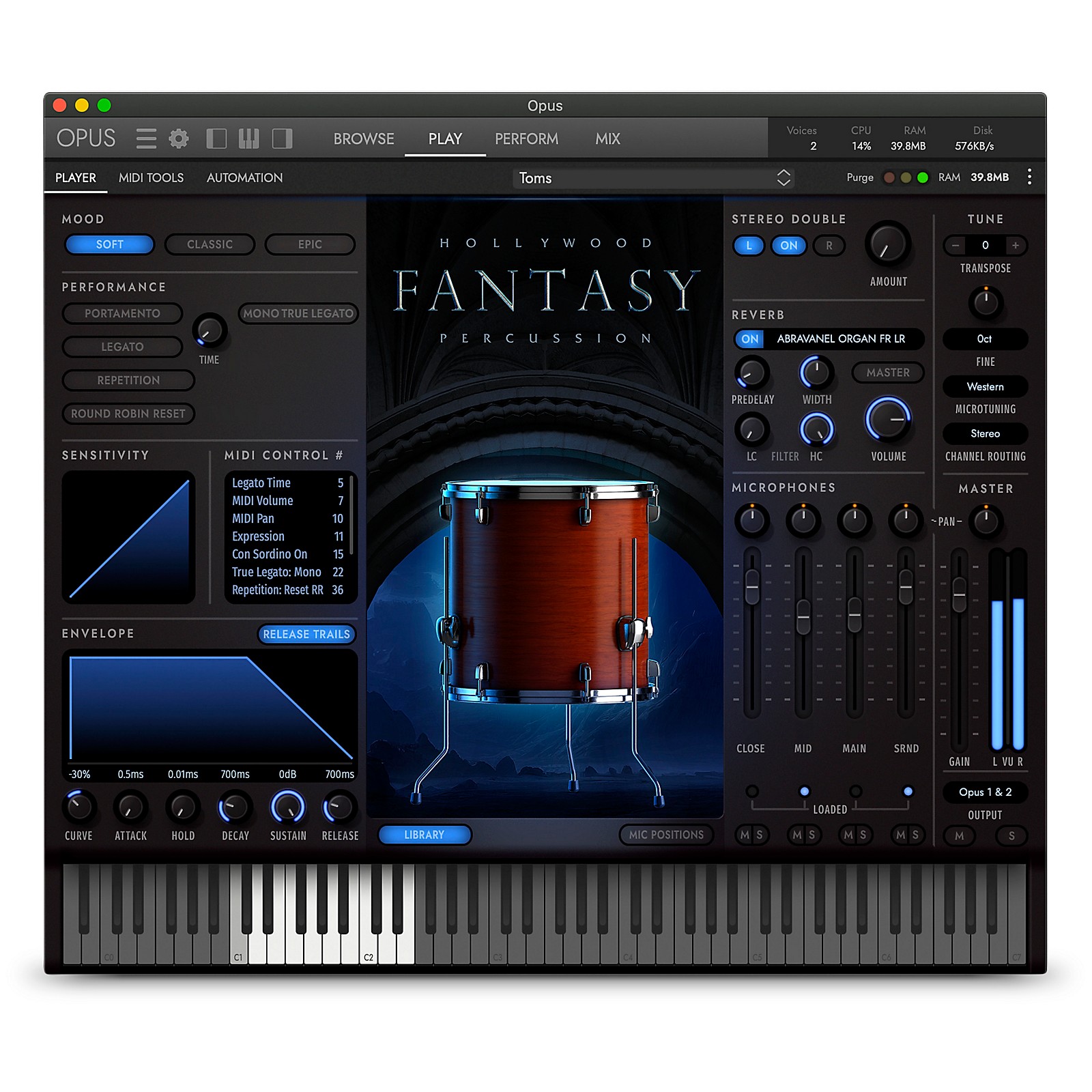Switch to the PERFORM view

526,139
